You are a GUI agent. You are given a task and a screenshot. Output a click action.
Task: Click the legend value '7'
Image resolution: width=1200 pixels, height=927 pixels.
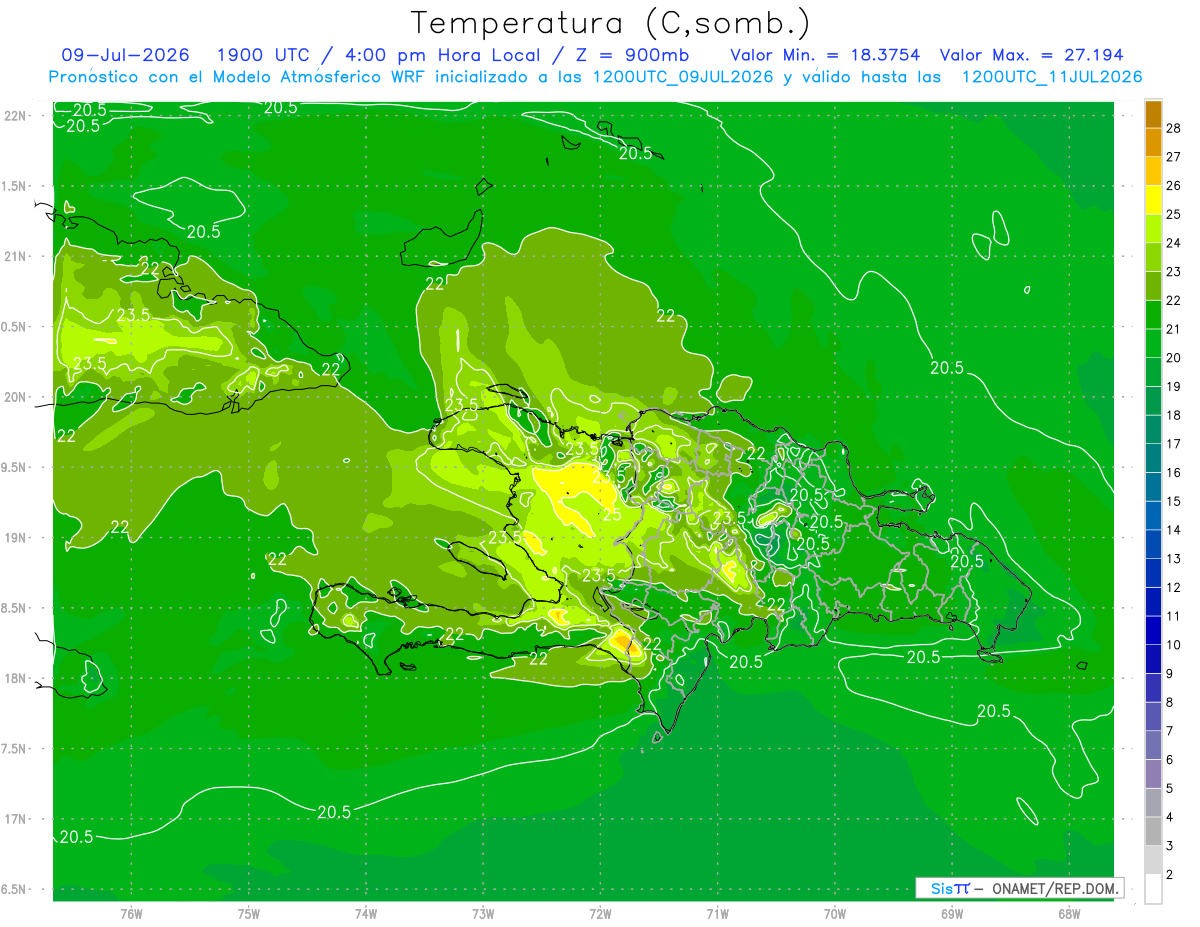point(1170,732)
